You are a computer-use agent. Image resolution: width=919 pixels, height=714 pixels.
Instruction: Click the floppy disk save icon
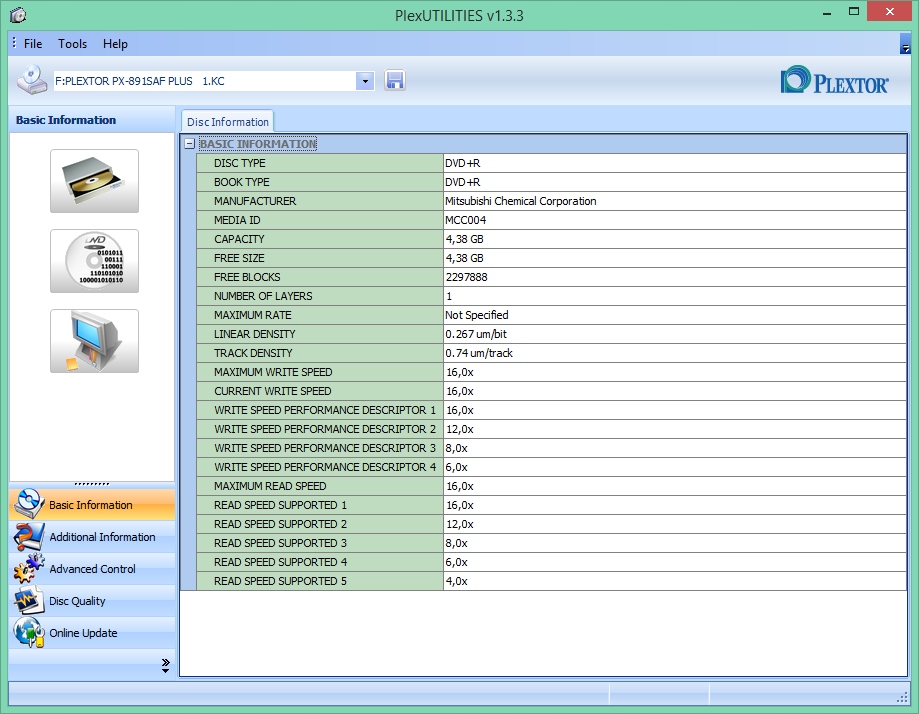pyautogui.click(x=395, y=81)
